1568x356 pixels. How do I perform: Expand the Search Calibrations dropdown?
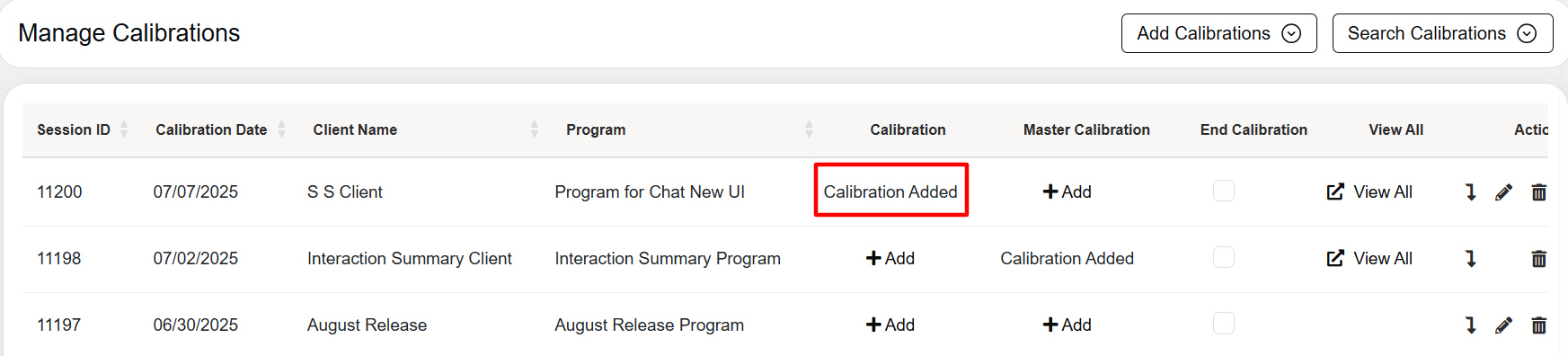[x=1442, y=33]
